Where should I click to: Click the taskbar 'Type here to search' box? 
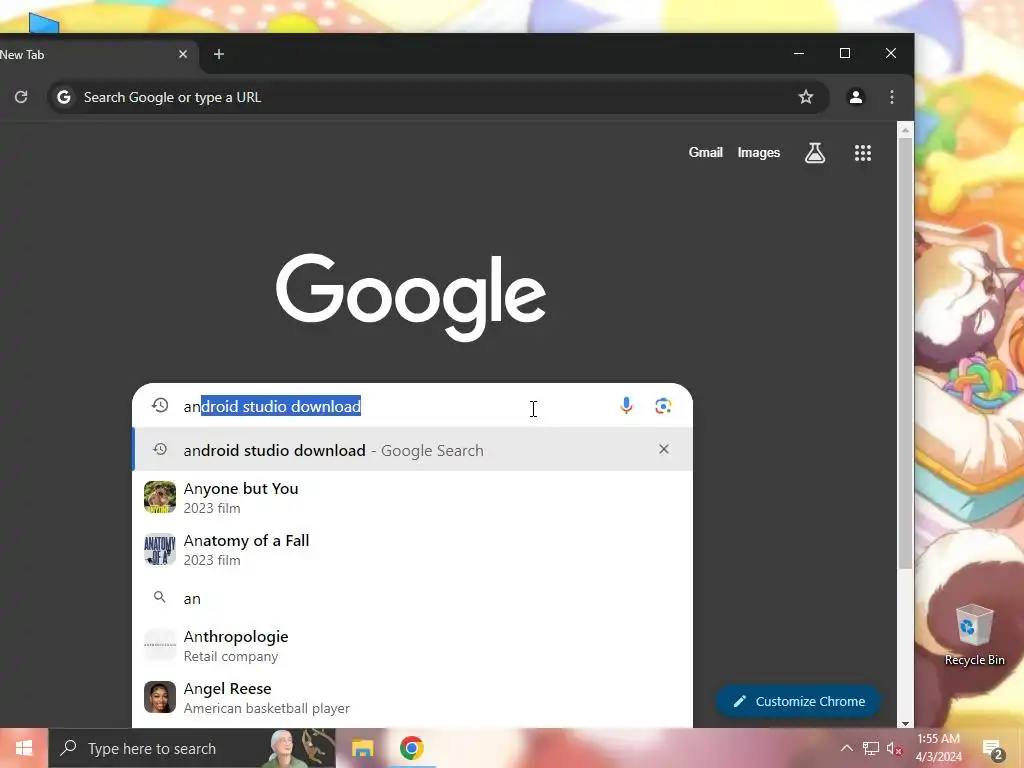pos(192,748)
